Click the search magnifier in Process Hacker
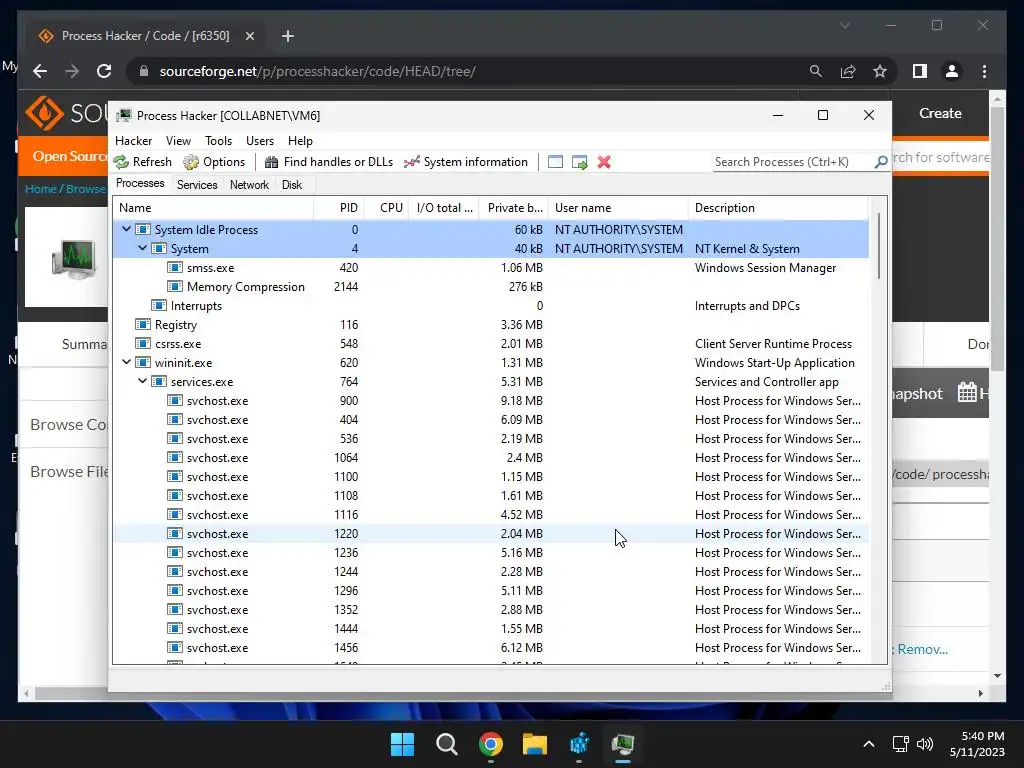1024x768 pixels. tap(881, 161)
